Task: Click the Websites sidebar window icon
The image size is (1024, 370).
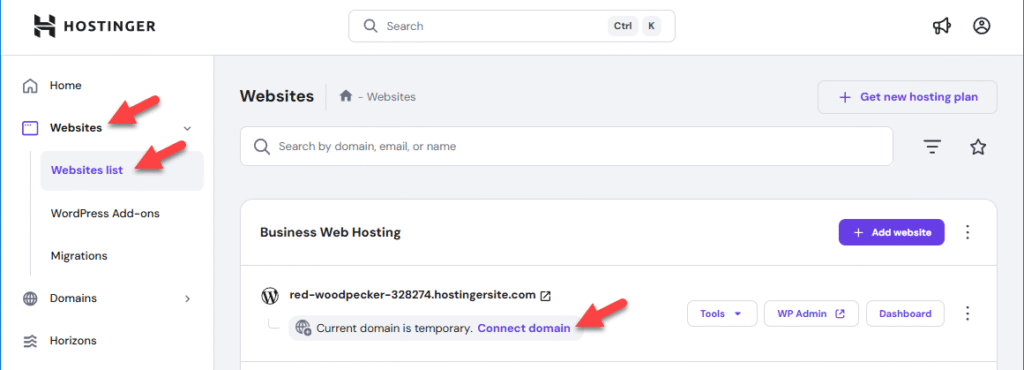Action: point(30,129)
